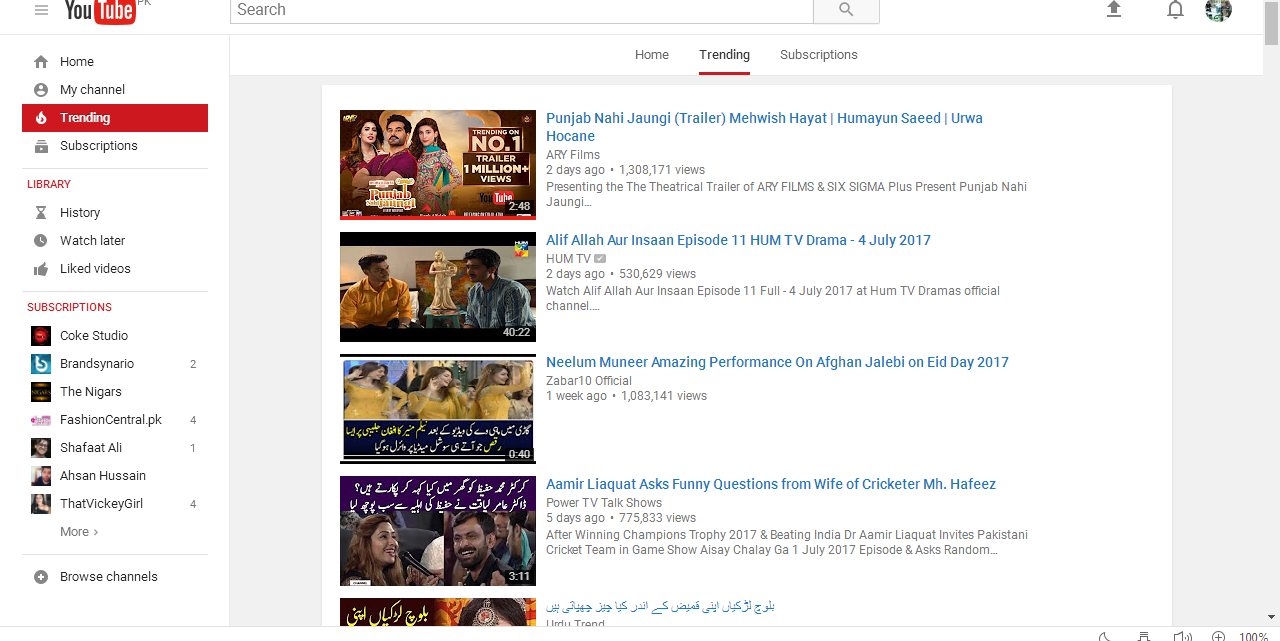Click the search magnifier button
1280x641 pixels.
point(846,10)
